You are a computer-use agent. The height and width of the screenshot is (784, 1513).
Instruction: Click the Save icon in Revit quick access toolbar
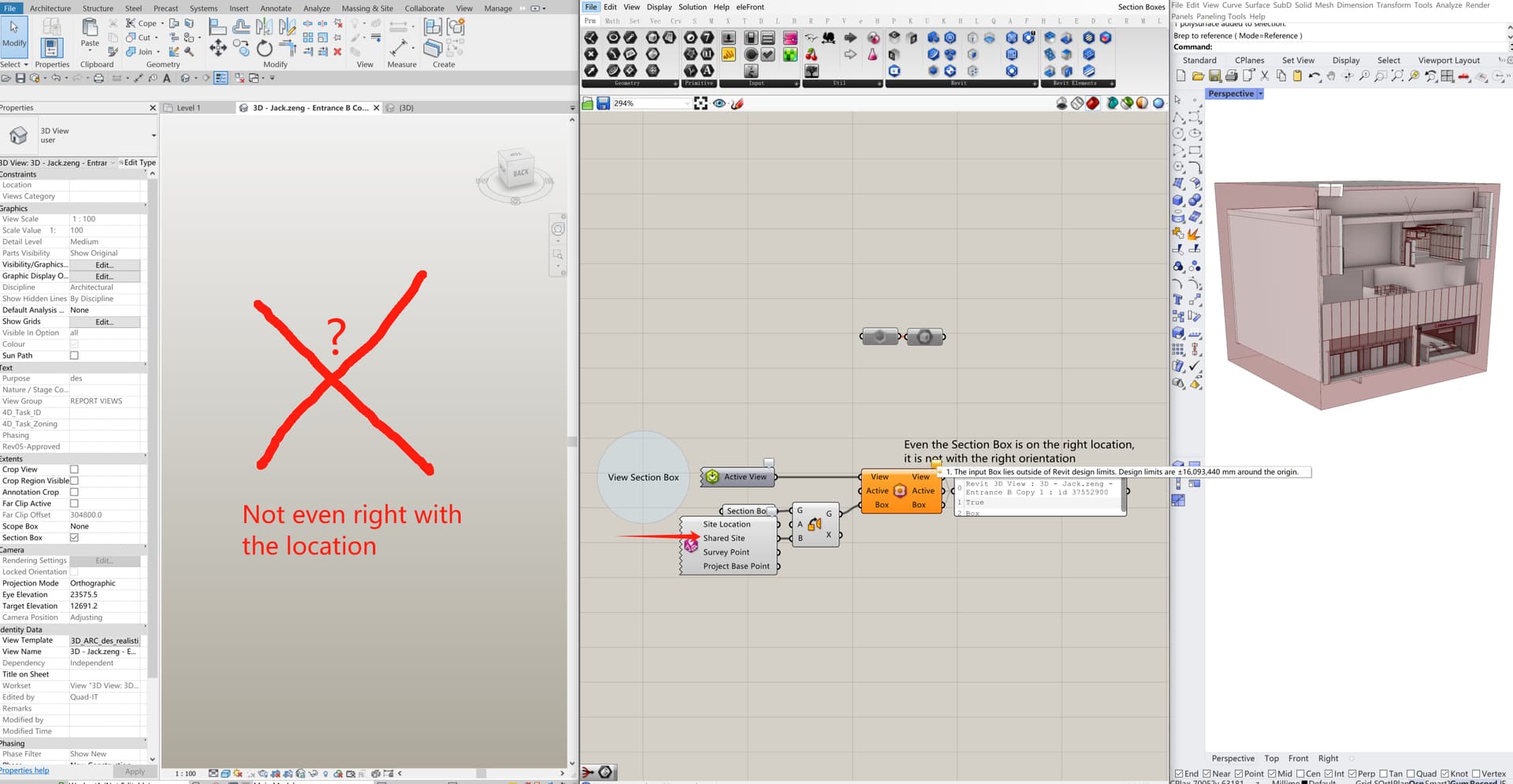pyautogui.click(x=20, y=78)
